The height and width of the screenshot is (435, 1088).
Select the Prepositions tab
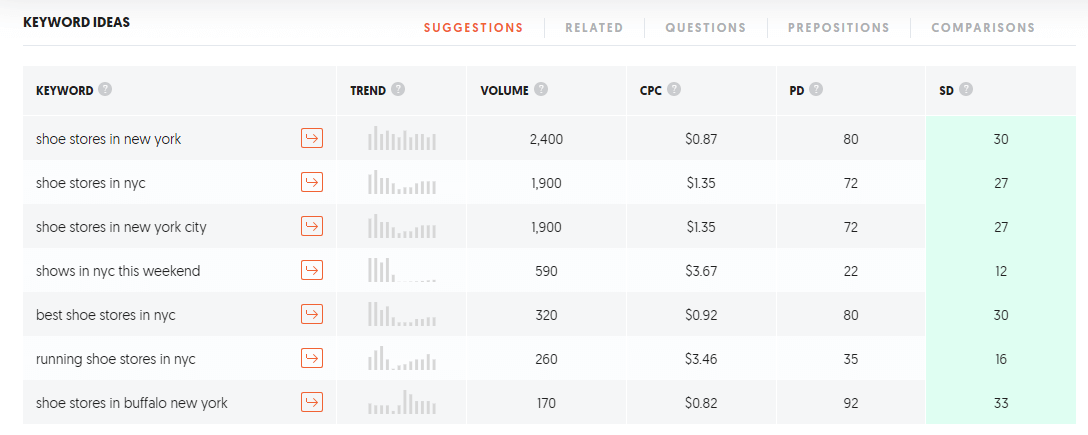[838, 28]
